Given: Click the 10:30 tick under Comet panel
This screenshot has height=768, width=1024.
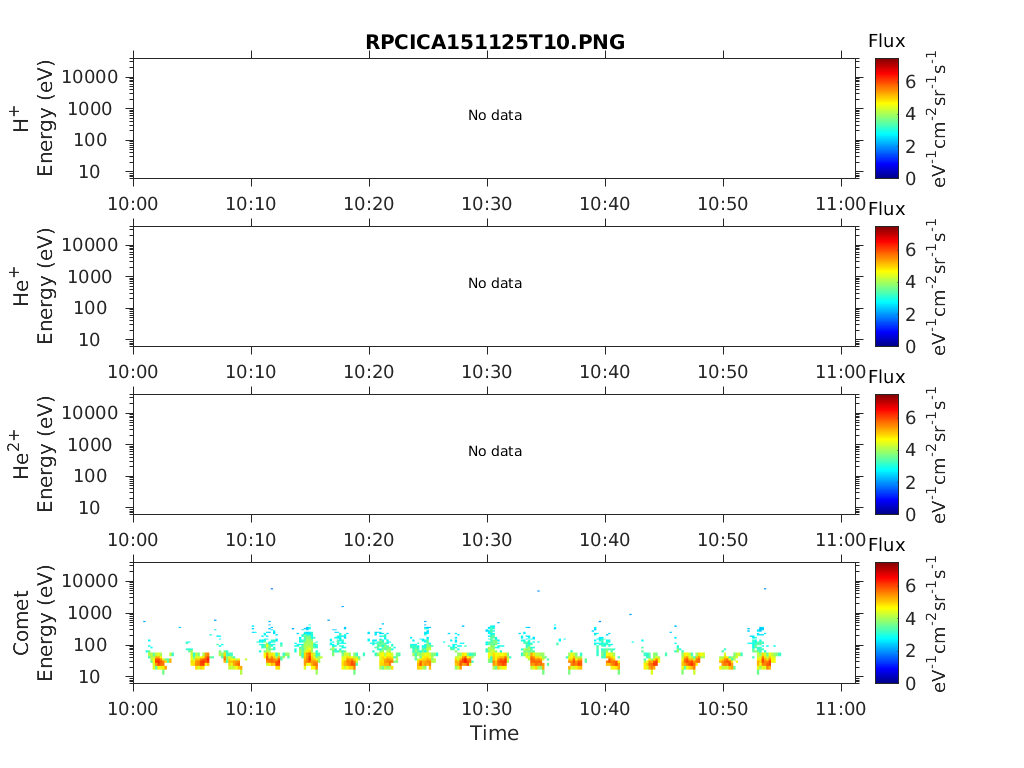Looking at the screenshot, I should point(487,709).
